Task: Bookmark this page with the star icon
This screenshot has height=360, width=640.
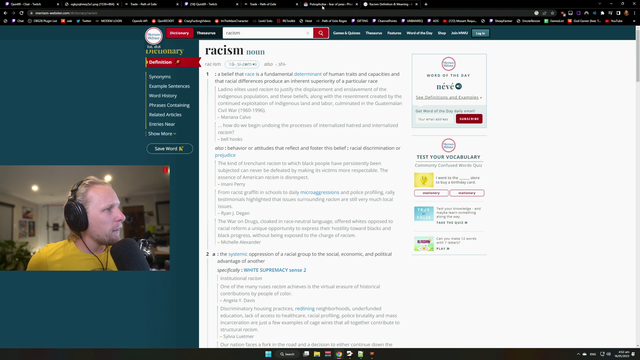Action: (553, 13)
